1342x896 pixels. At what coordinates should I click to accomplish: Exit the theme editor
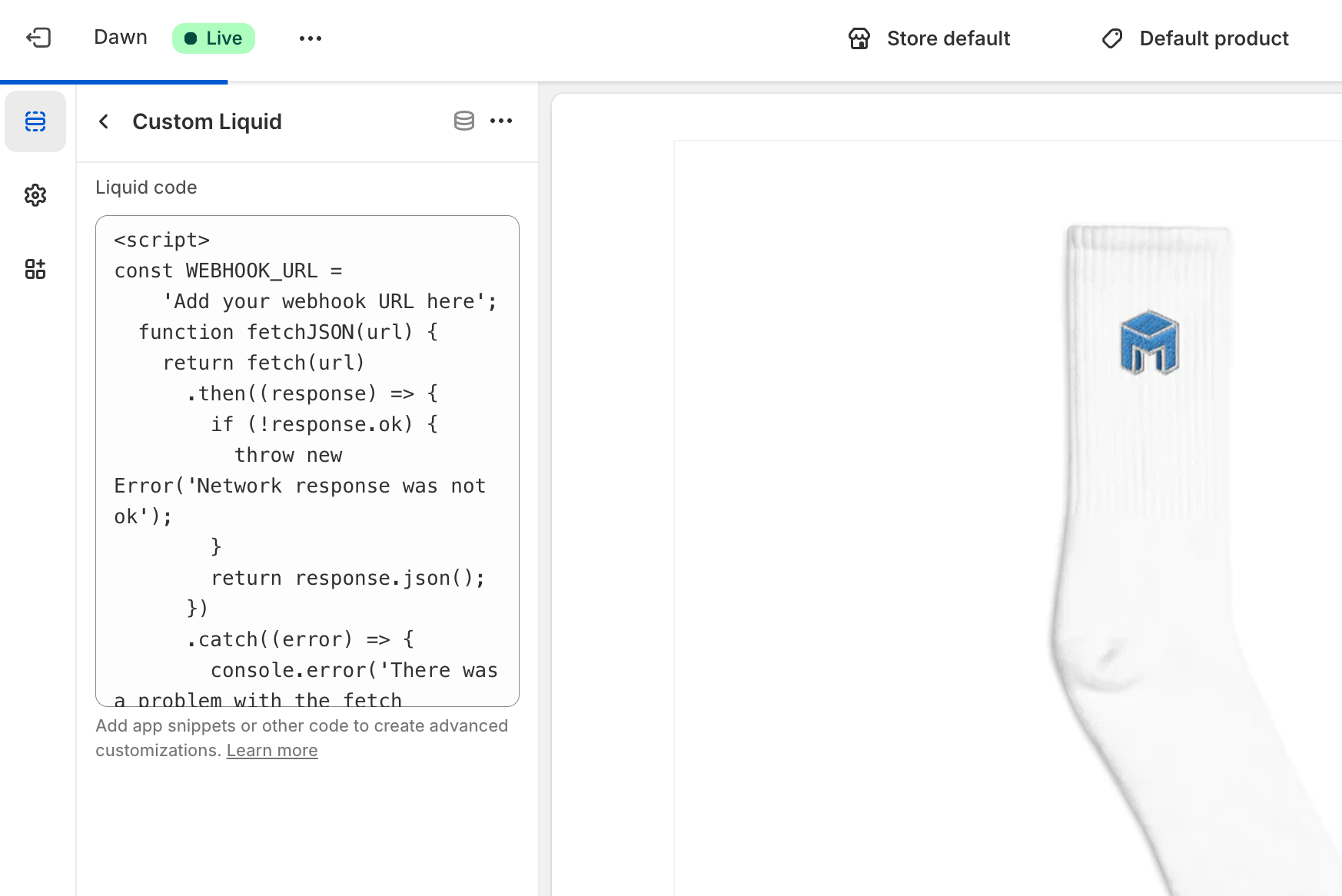coord(39,37)
